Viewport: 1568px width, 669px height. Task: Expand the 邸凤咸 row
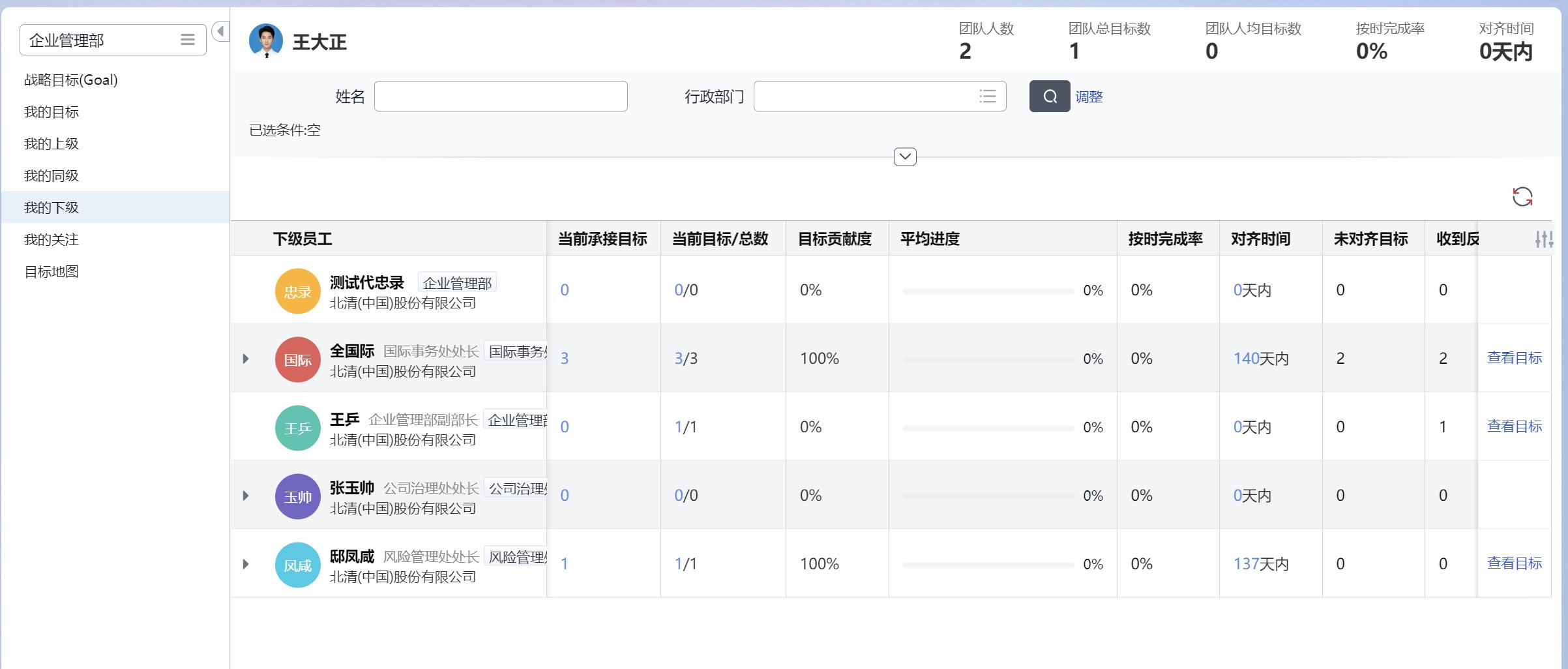click(246, 564)
